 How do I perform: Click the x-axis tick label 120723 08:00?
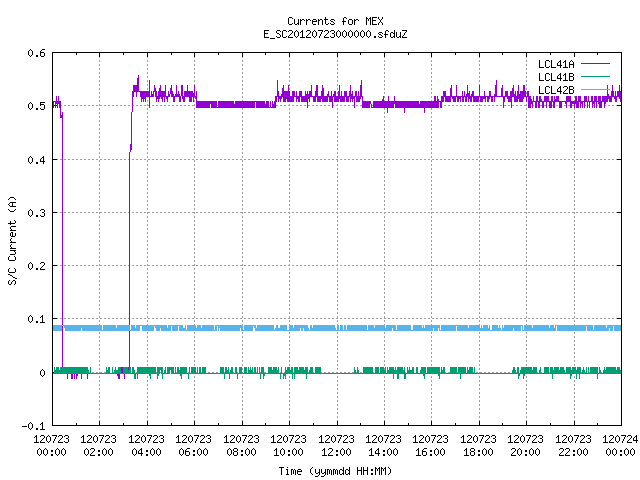coord(241,446)
